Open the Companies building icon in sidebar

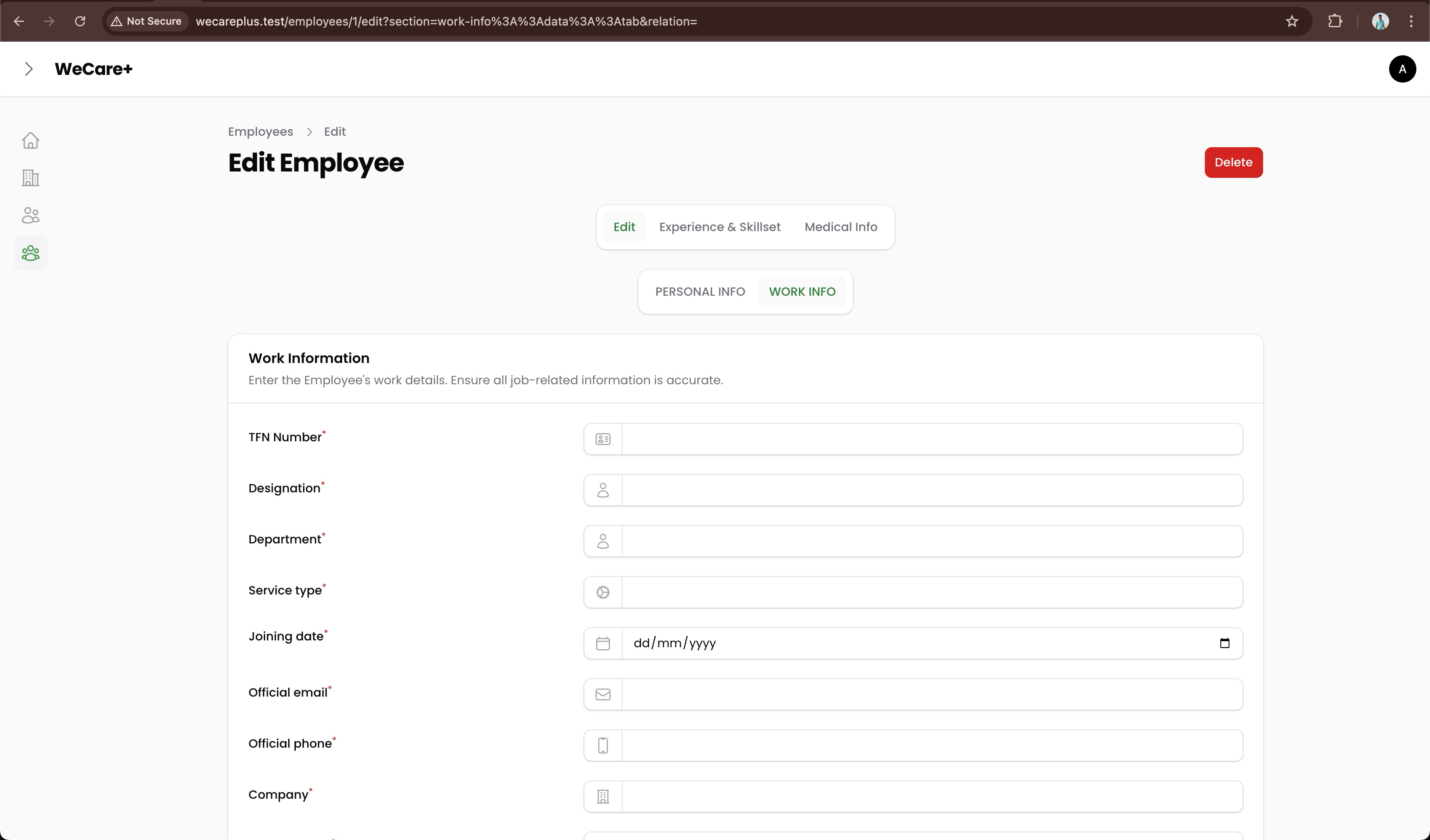[31, 177]
